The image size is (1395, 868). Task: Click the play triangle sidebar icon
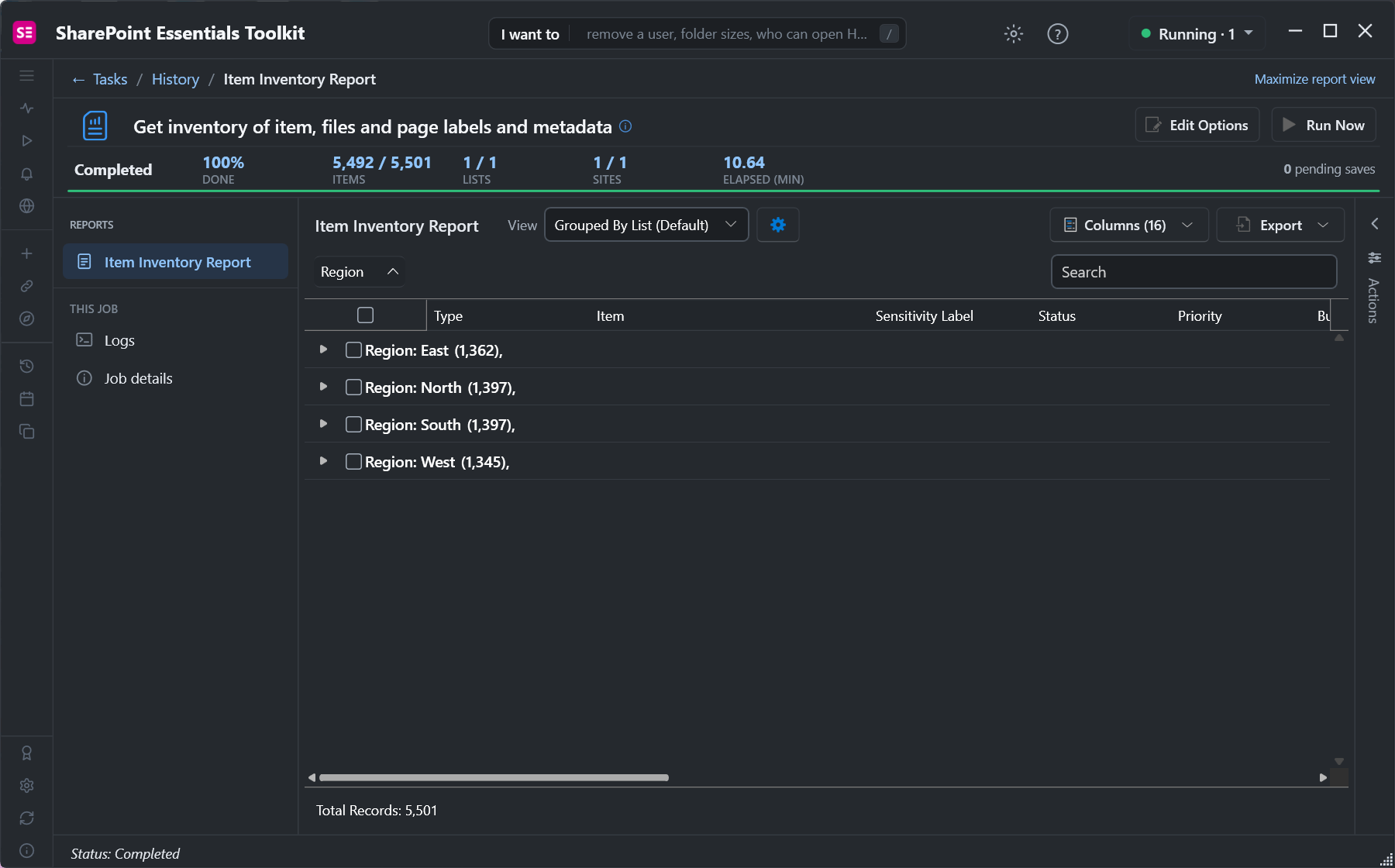point(26,141)
